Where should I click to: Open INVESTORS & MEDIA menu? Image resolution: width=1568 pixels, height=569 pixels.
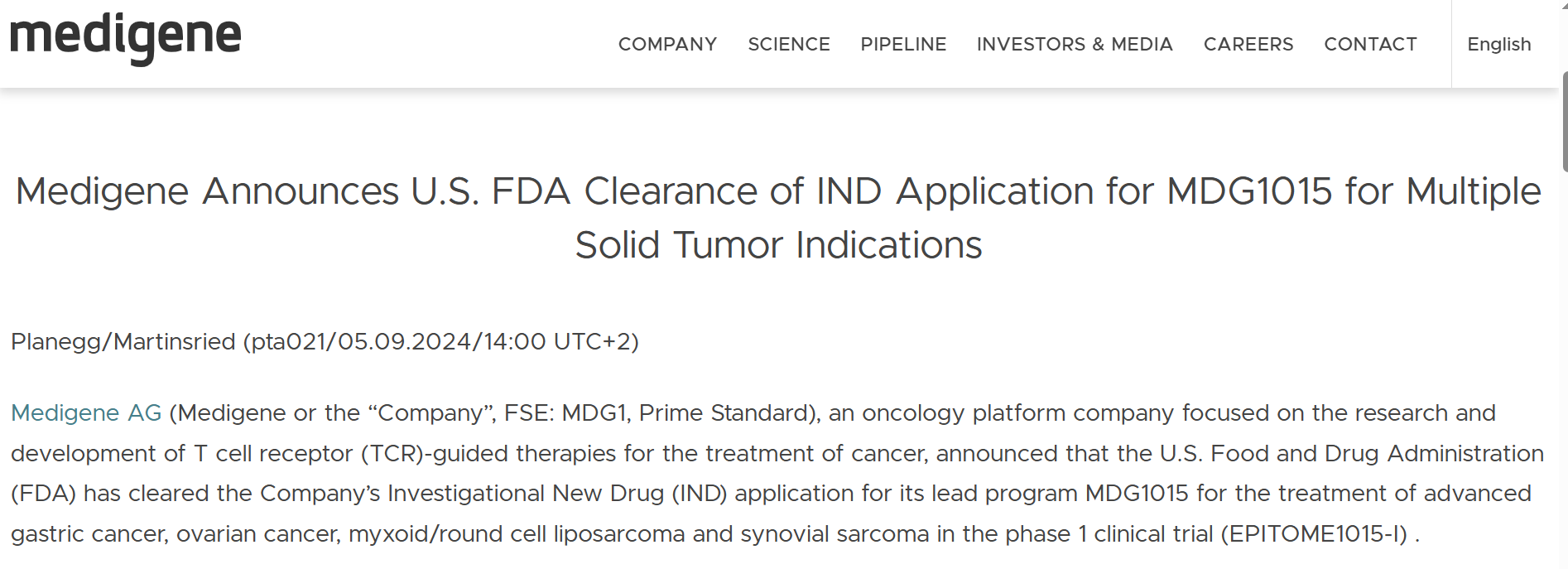pyautogui.click(x=1075, y=45)
